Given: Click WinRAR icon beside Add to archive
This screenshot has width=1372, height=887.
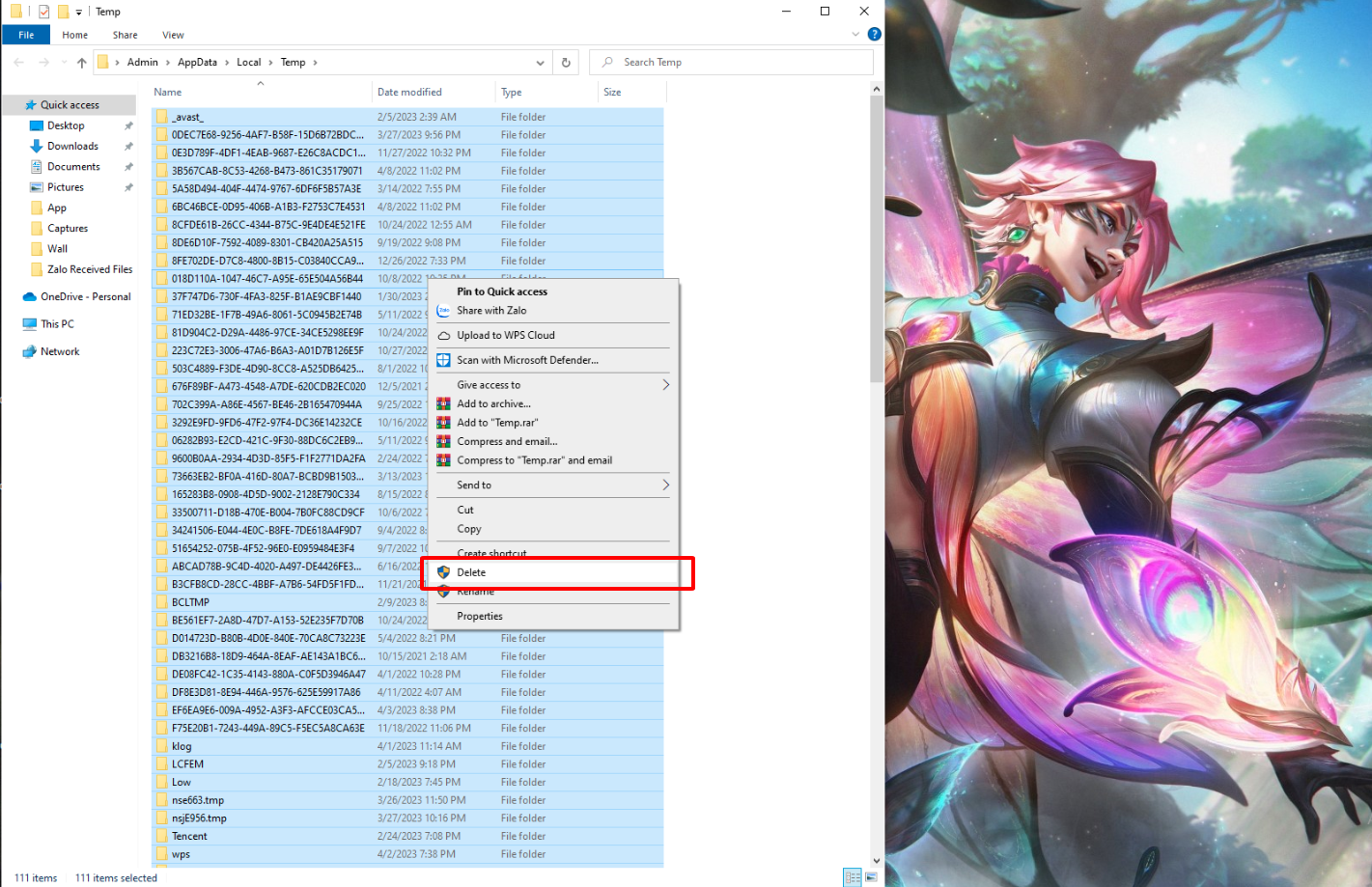Looking at the screenshot, I should click(x=443, y=403).
